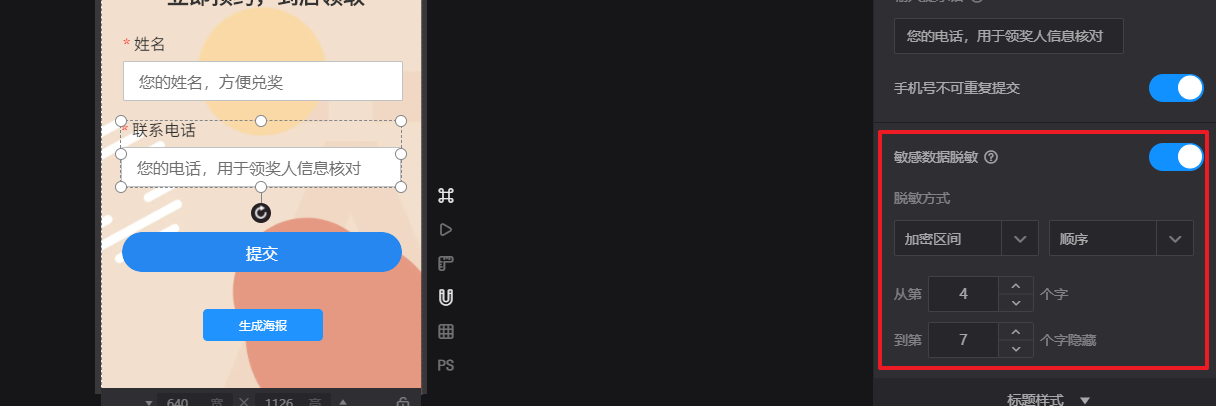This screenshot has width=1216, height=406.
Task: Toggle the ruler guides icon
Action: click(x=446, y=264)
